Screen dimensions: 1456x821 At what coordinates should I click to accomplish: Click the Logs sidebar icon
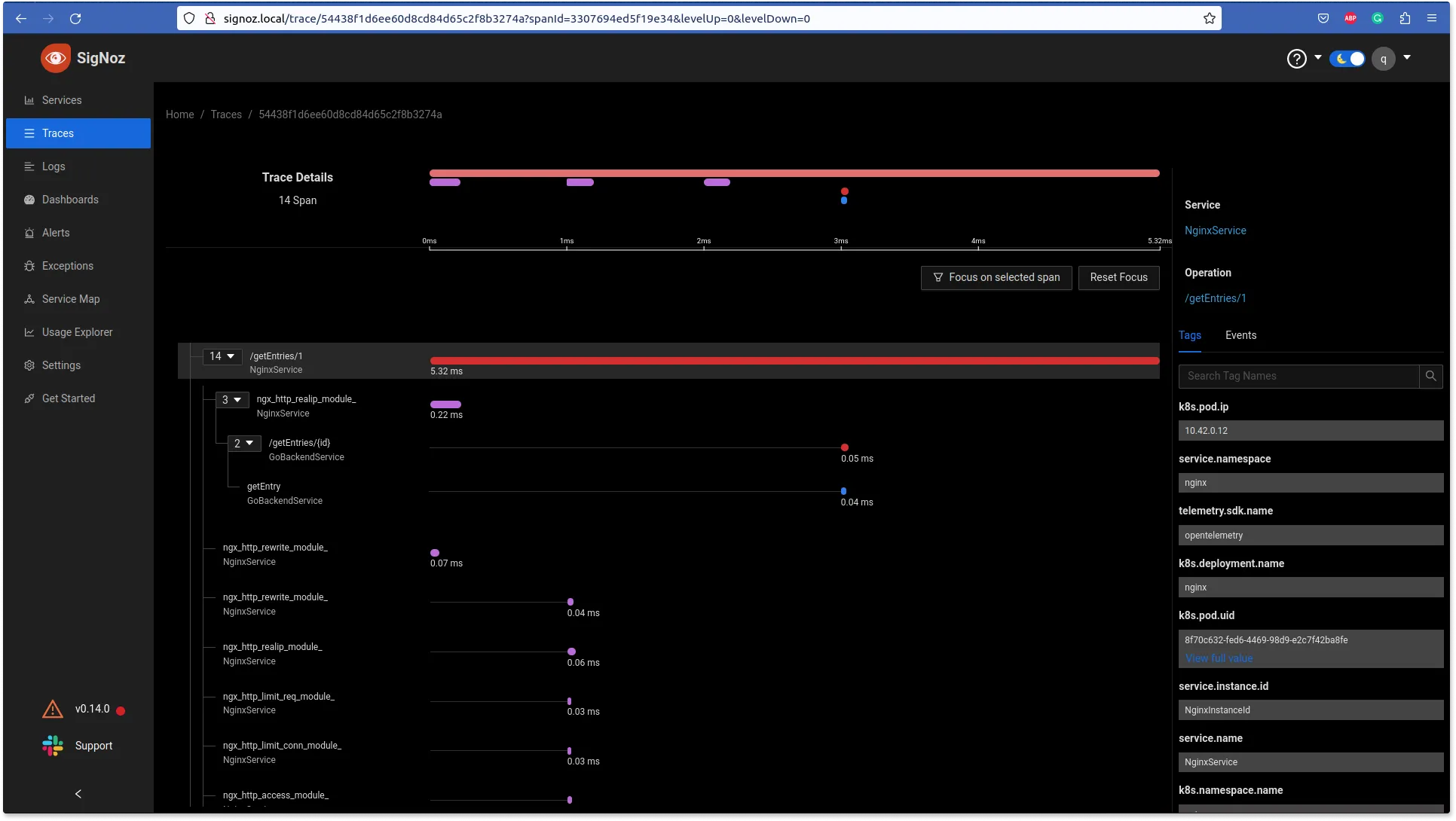[x=29, y=166]
